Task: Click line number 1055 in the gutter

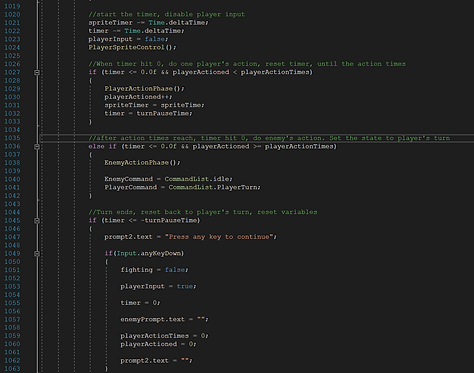Action: pos(12,303)
